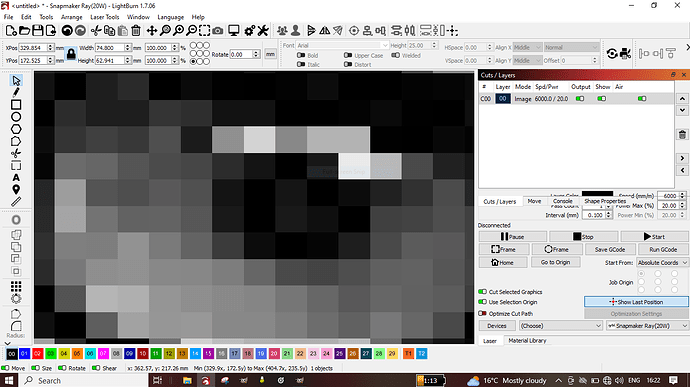
Task: Toggle Optimize Cut Path switch
Action: (482, 313)
